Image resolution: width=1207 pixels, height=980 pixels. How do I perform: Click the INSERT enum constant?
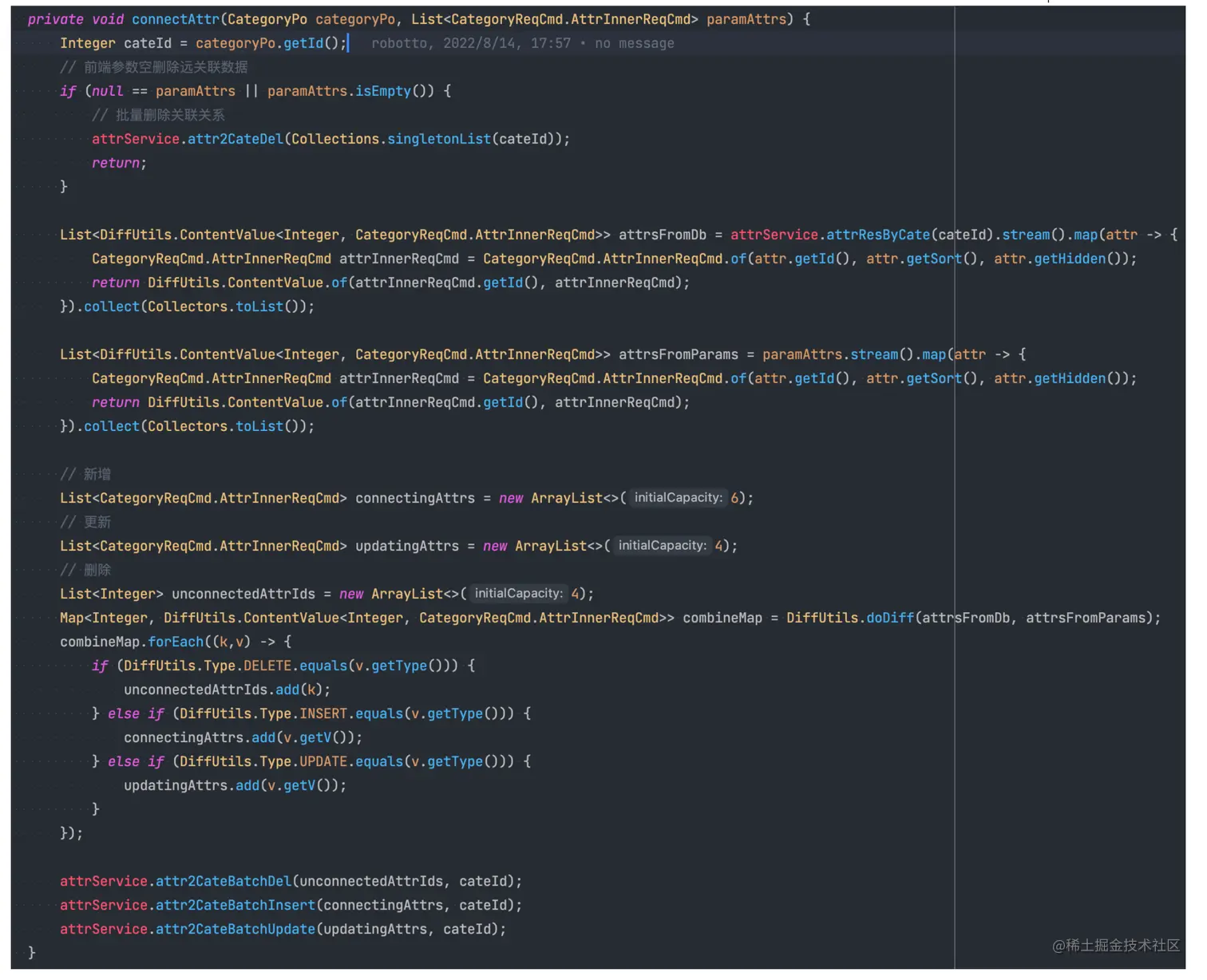tap(323, 713)
